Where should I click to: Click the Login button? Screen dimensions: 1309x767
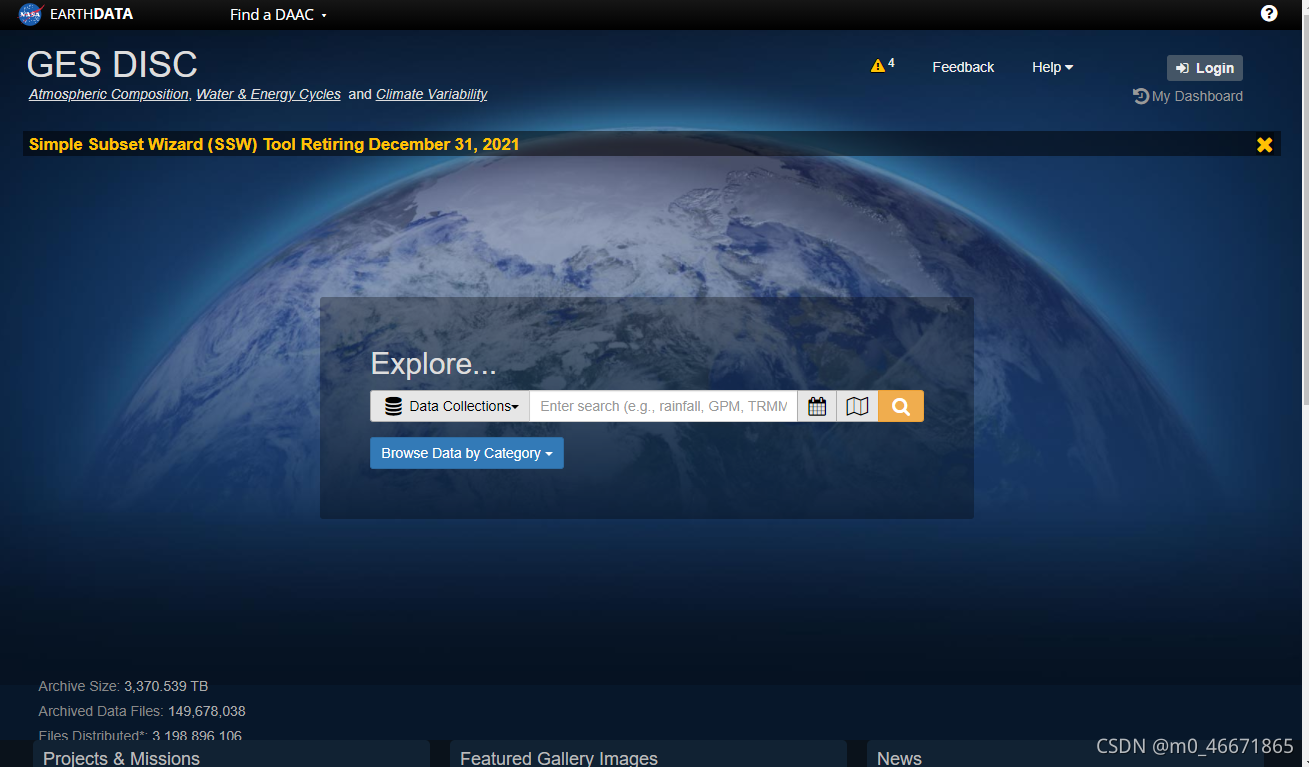coord(1205,68)
